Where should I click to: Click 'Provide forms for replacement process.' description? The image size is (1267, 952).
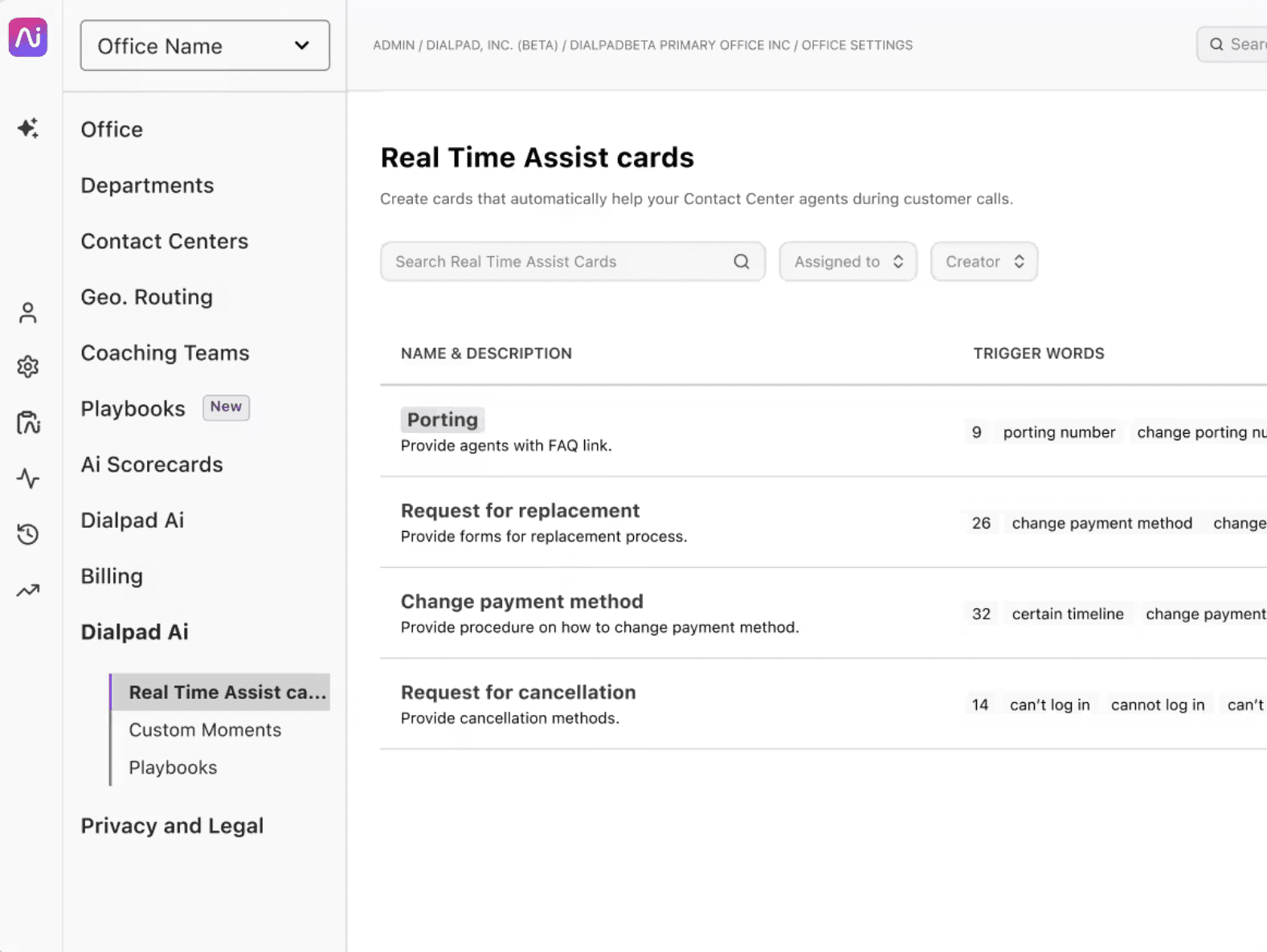(x=544, y=537)
